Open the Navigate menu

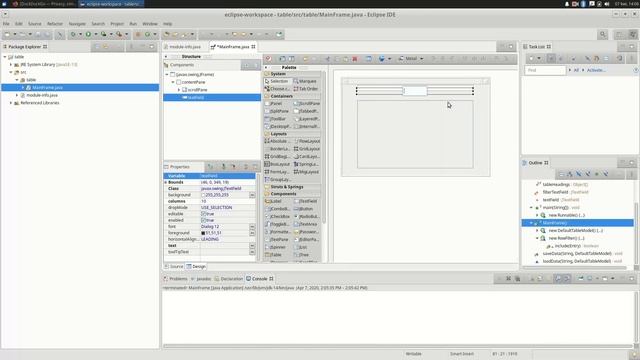77,24
